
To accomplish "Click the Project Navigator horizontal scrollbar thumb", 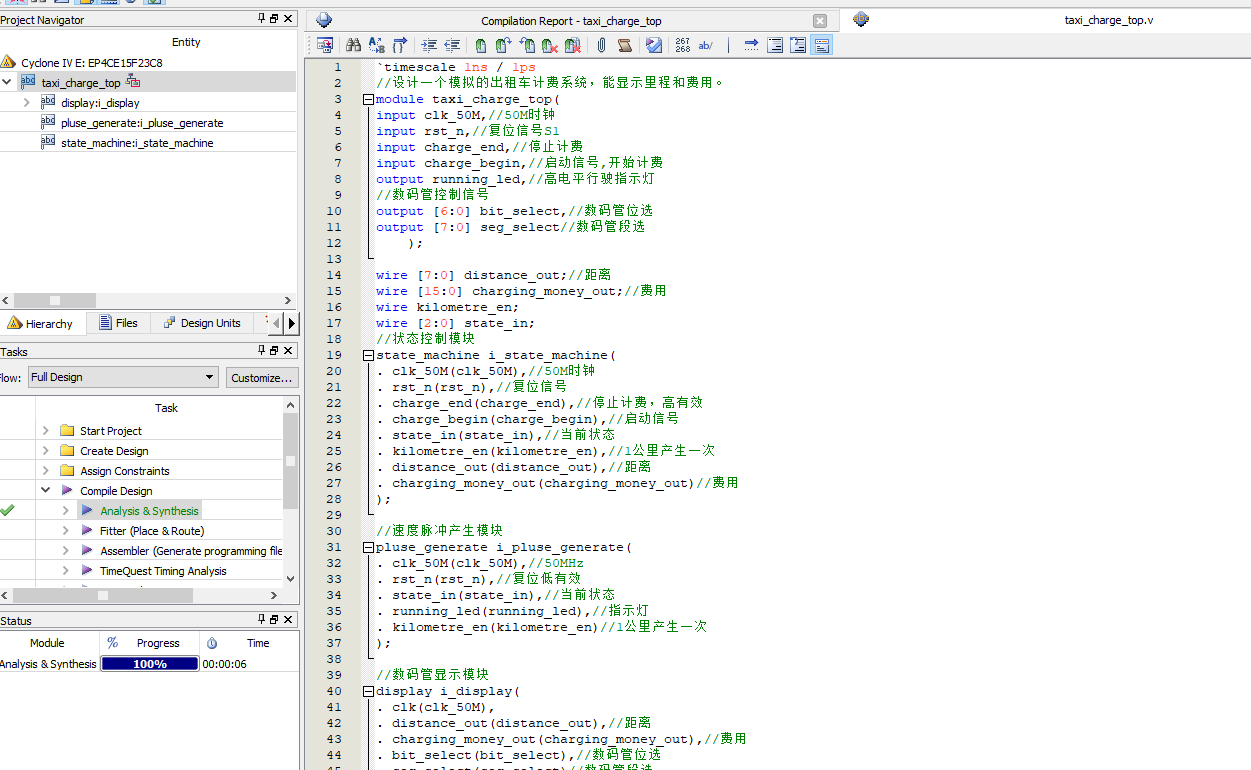I will point(54,300).
